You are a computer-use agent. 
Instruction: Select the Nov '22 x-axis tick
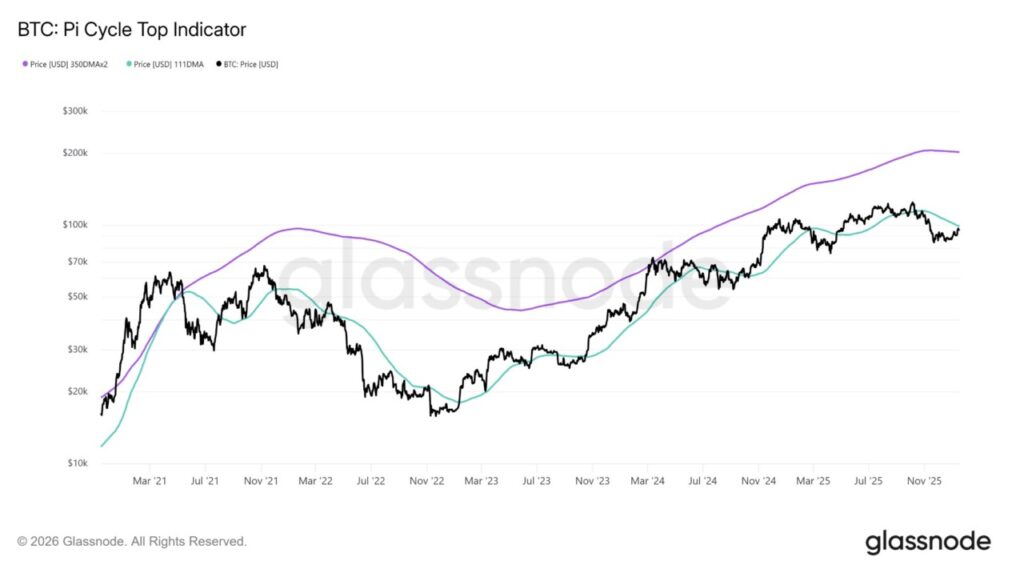point(426,481)
